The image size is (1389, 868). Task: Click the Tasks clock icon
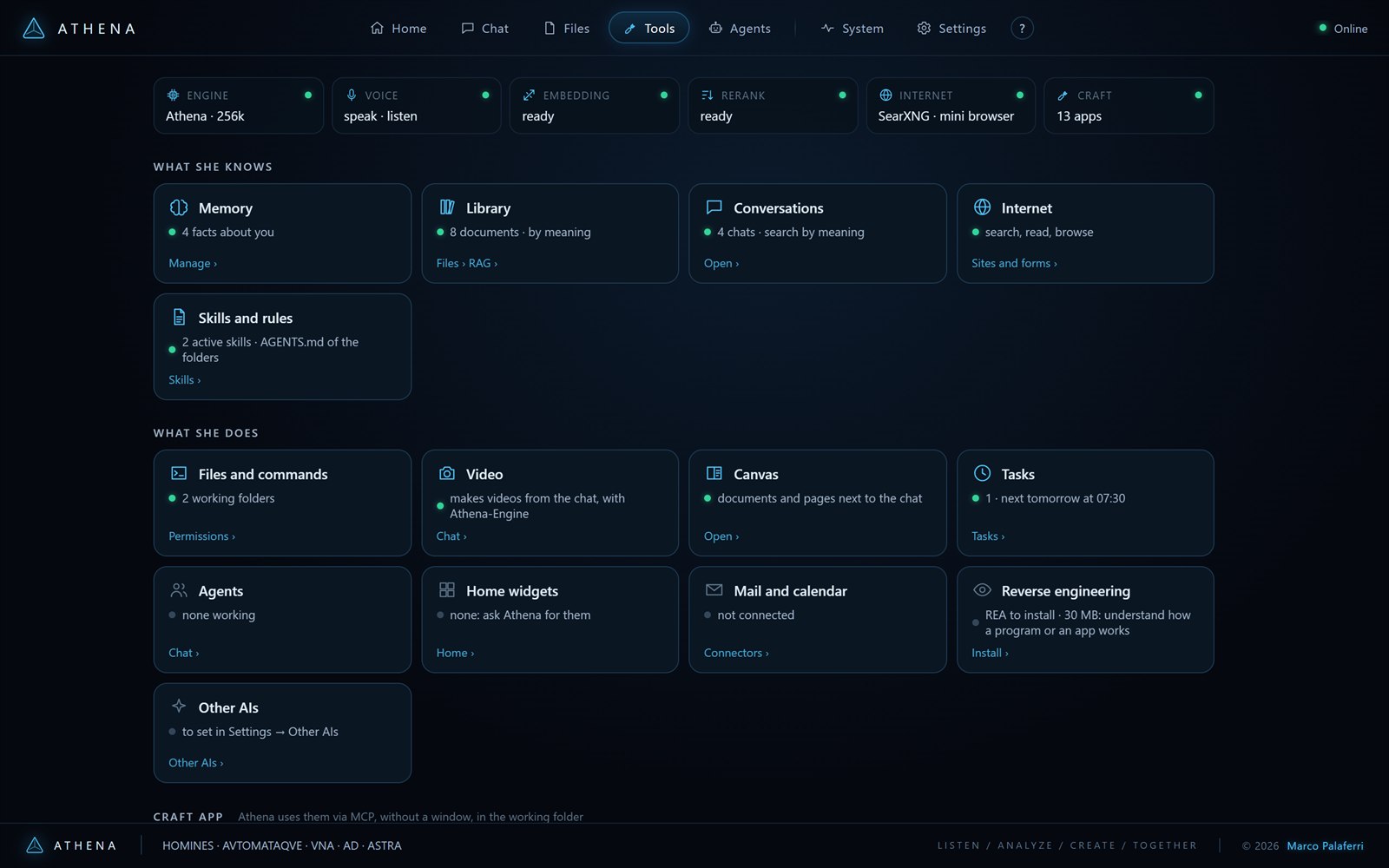[982, 473]
